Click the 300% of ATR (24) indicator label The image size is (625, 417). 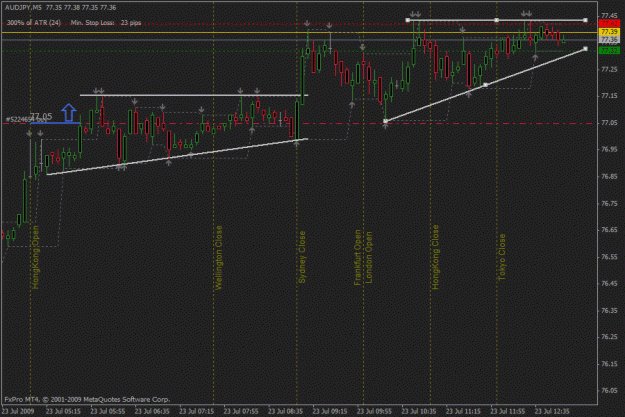[x=34, y=23]
